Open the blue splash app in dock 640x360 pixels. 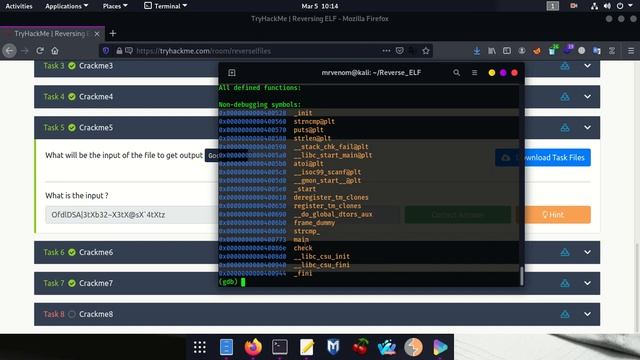click(387, 347)
